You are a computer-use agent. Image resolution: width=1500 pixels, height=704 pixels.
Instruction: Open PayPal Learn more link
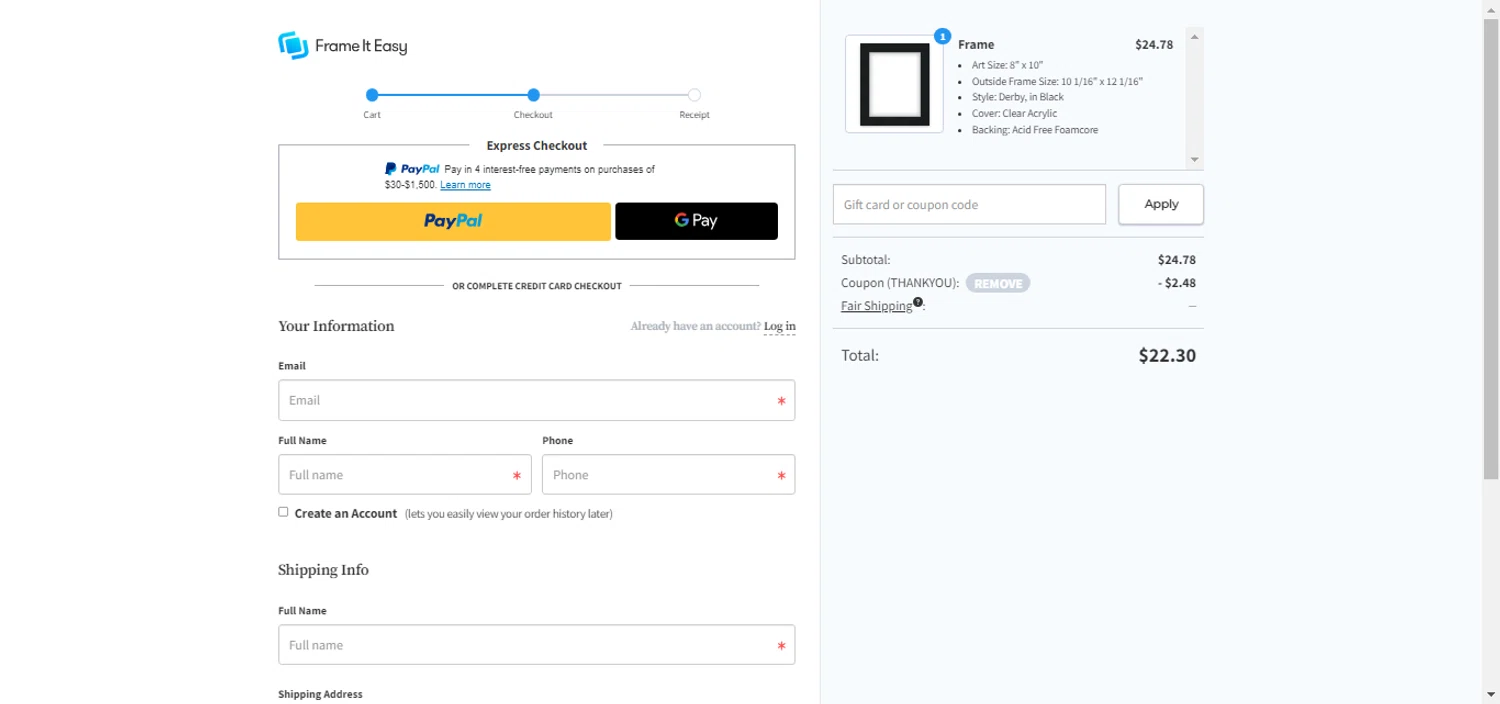(x=465, y=185)
